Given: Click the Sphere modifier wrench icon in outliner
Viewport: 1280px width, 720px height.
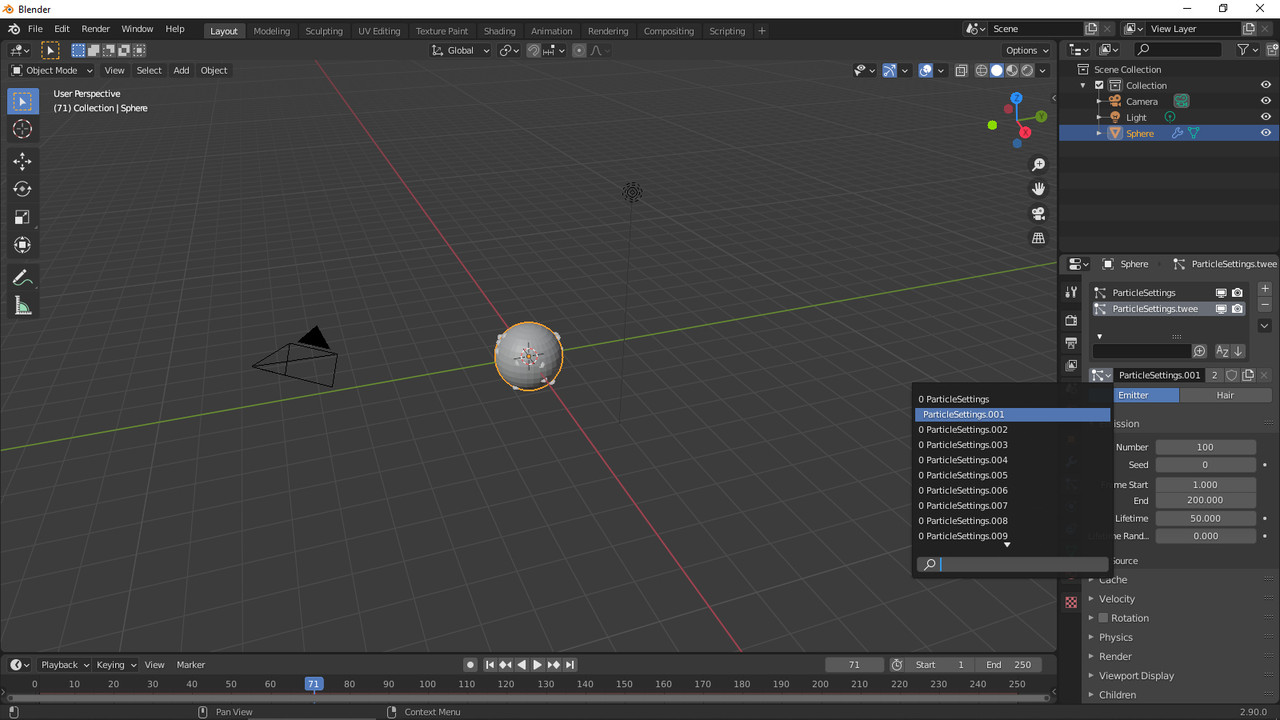Looking at the screenshot, I should coord(1177,133).
